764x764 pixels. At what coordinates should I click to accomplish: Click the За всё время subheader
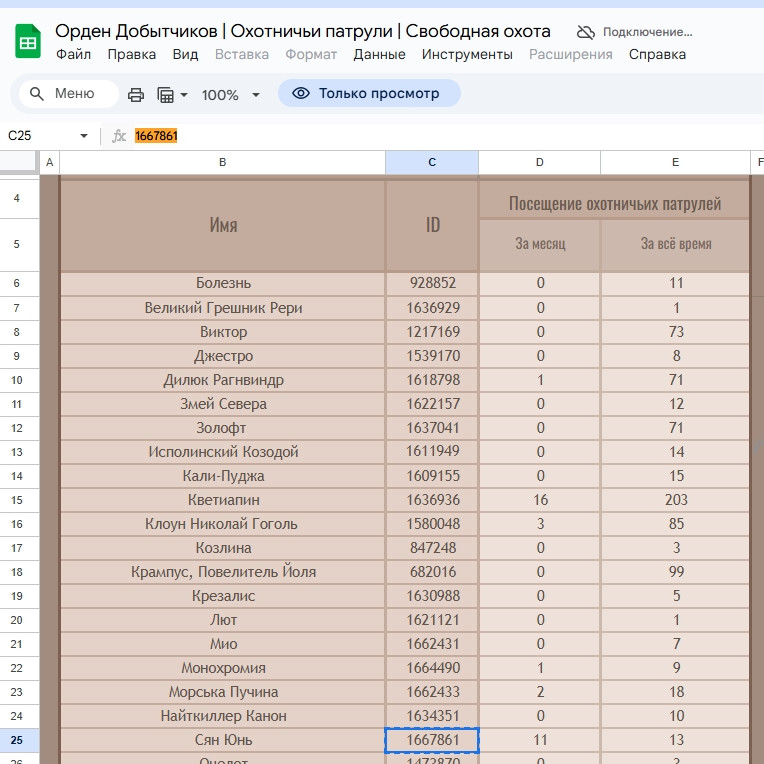click(676, 244)
